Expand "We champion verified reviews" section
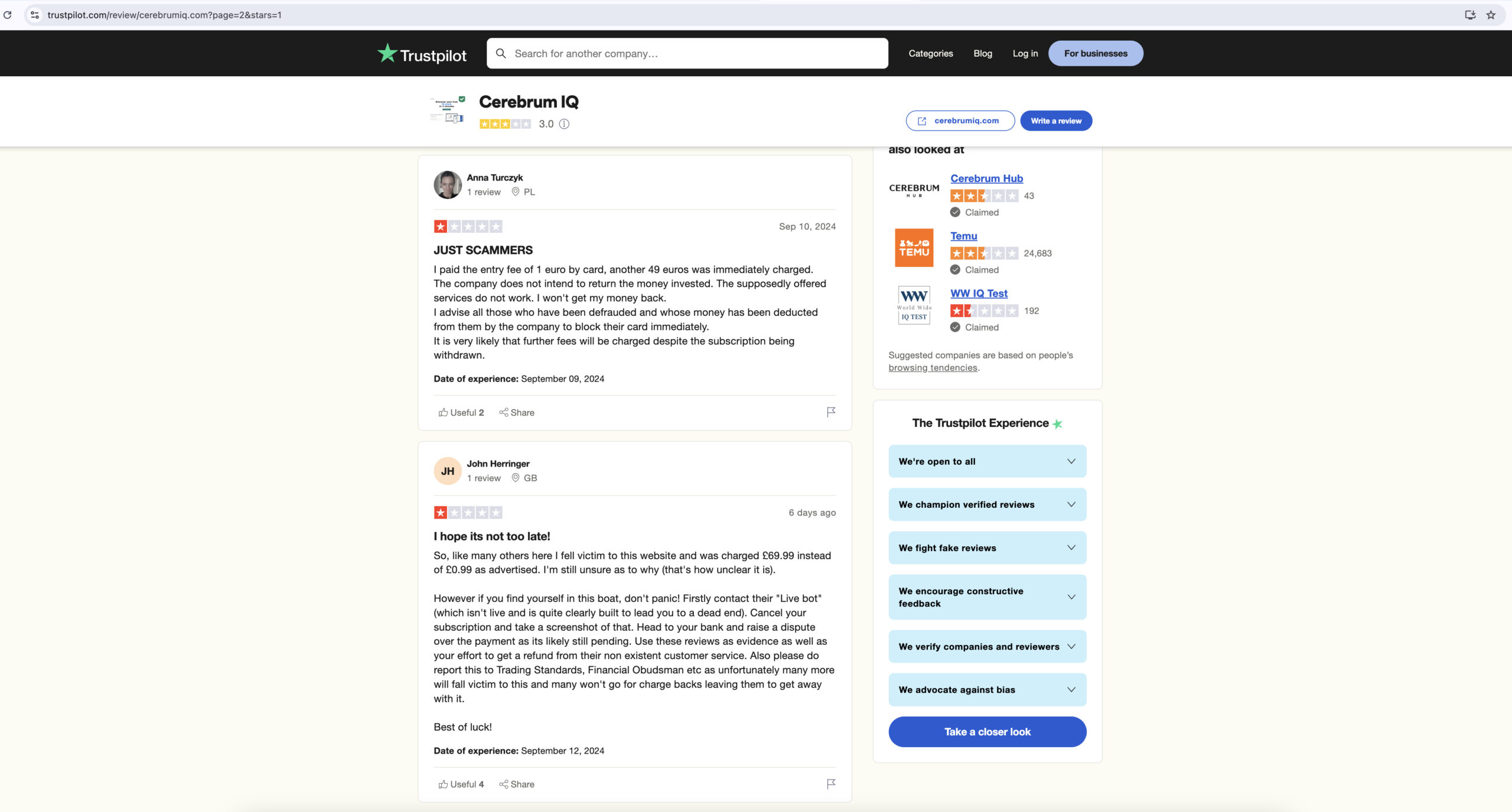1512x812 pixels. tap(987, 504)
